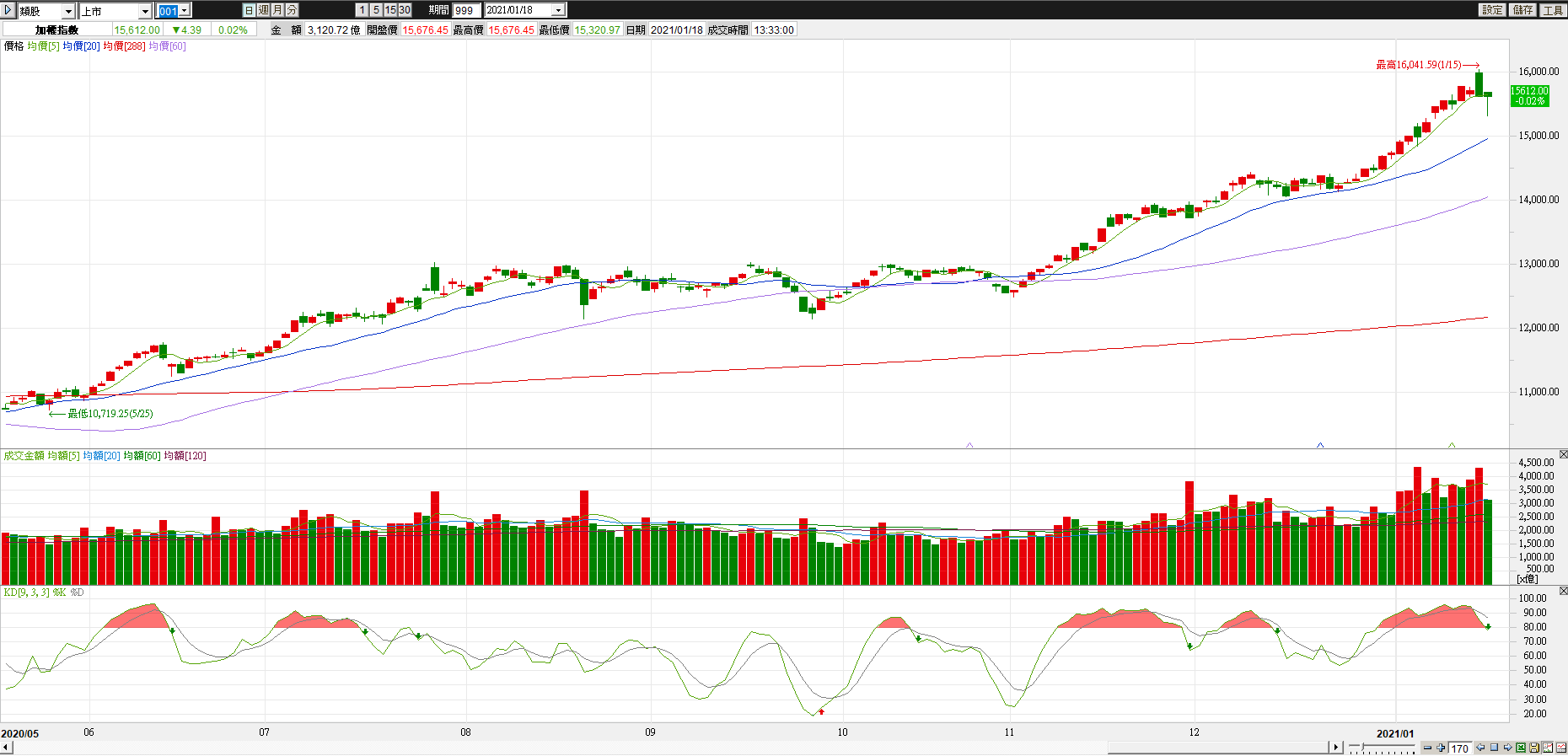This screenshot has height=756, width=1568.
Task: Click the 儲存 save button
Action: click(x=1522, y=10)
